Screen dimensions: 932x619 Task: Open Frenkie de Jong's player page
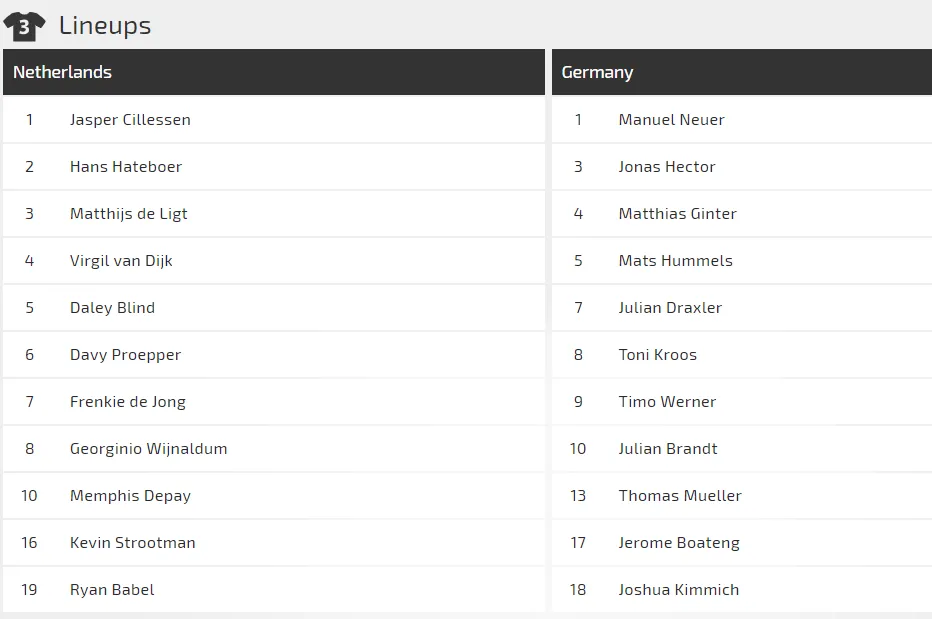128,402
